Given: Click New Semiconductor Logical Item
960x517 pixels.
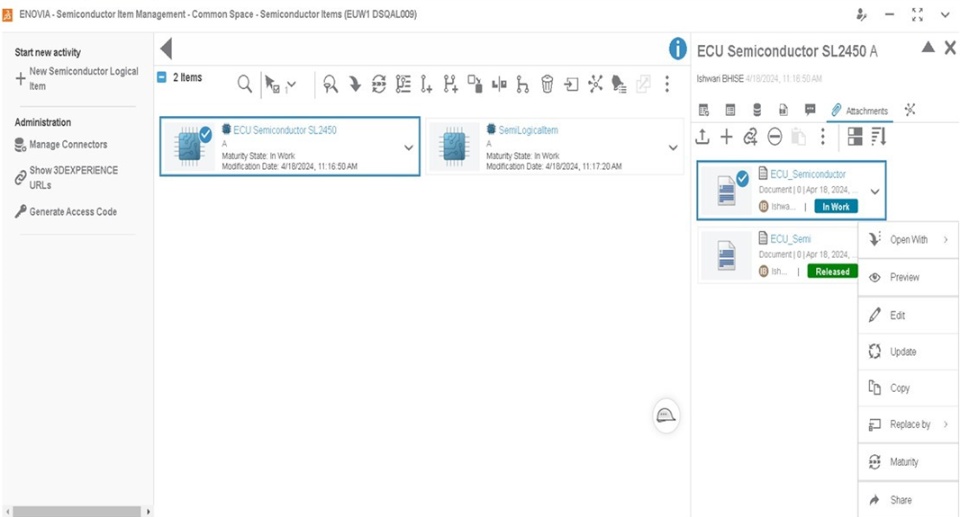Looking at the screenshot, I should tap(77, 78).
